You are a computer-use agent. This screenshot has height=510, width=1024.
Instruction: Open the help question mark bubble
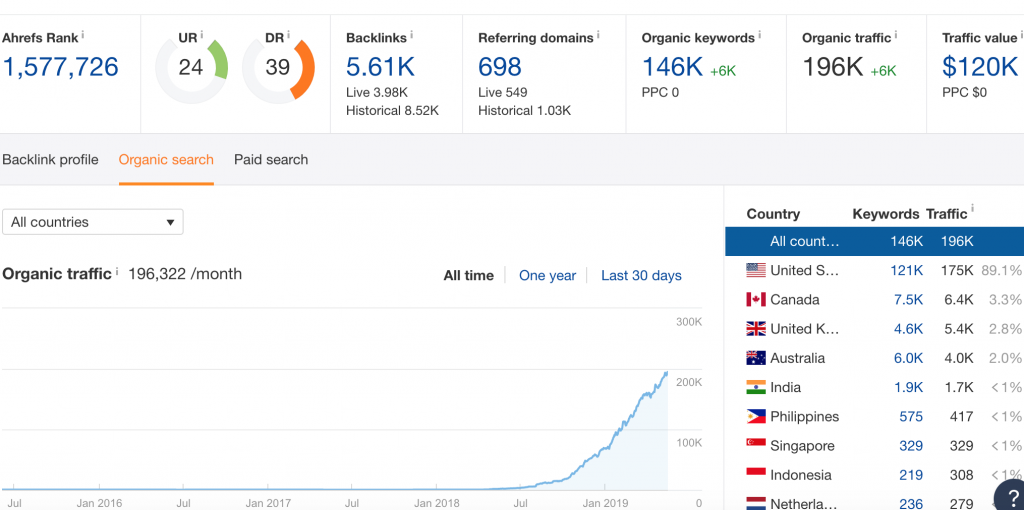pyautogui.click(x=1010, y=496)
